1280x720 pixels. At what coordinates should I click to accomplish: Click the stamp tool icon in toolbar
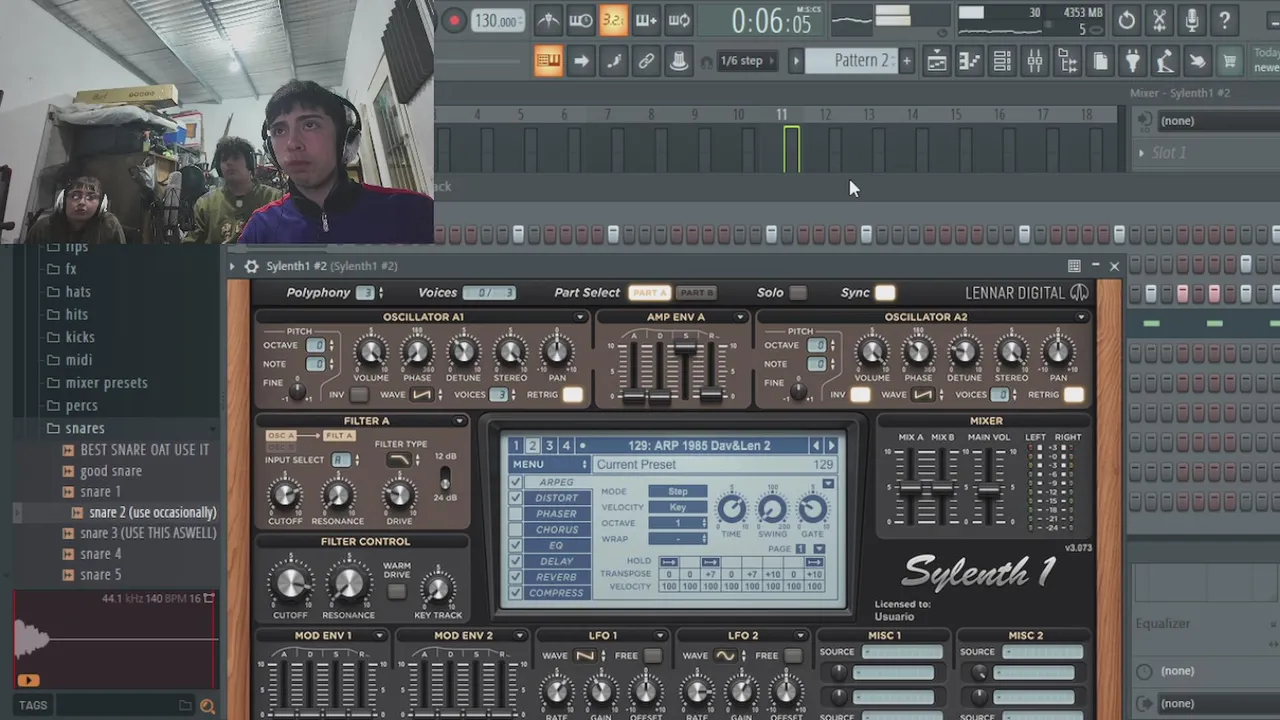[679, 61]
